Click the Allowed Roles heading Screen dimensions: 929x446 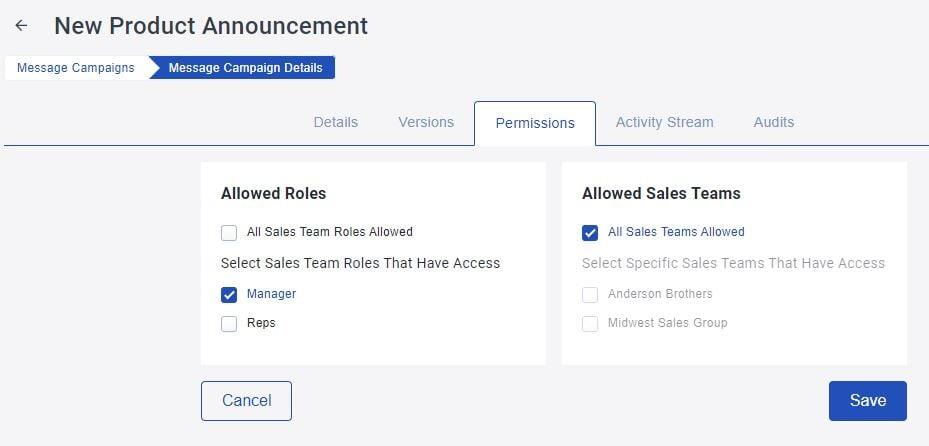[273, 194]
